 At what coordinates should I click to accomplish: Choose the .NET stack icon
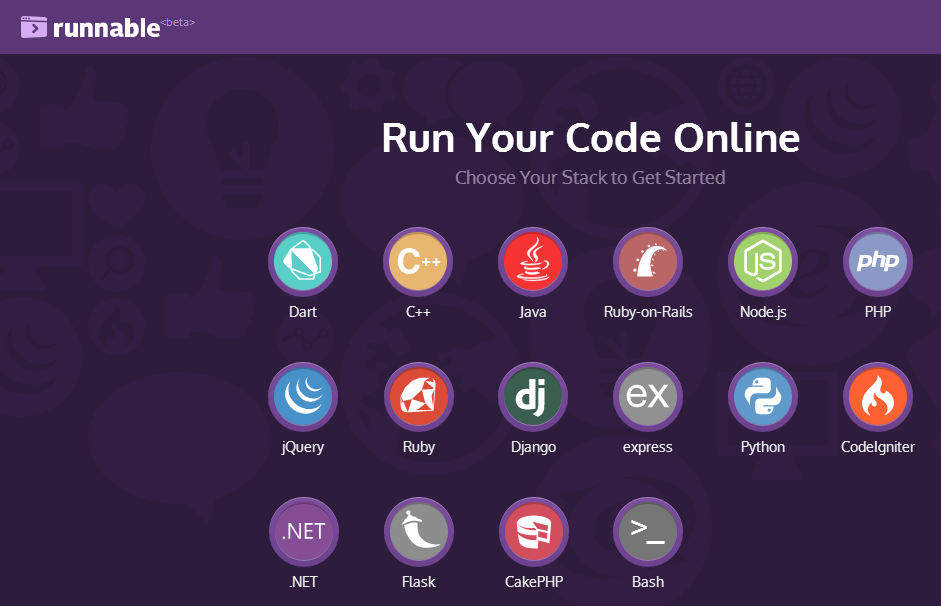click(303, 532)
